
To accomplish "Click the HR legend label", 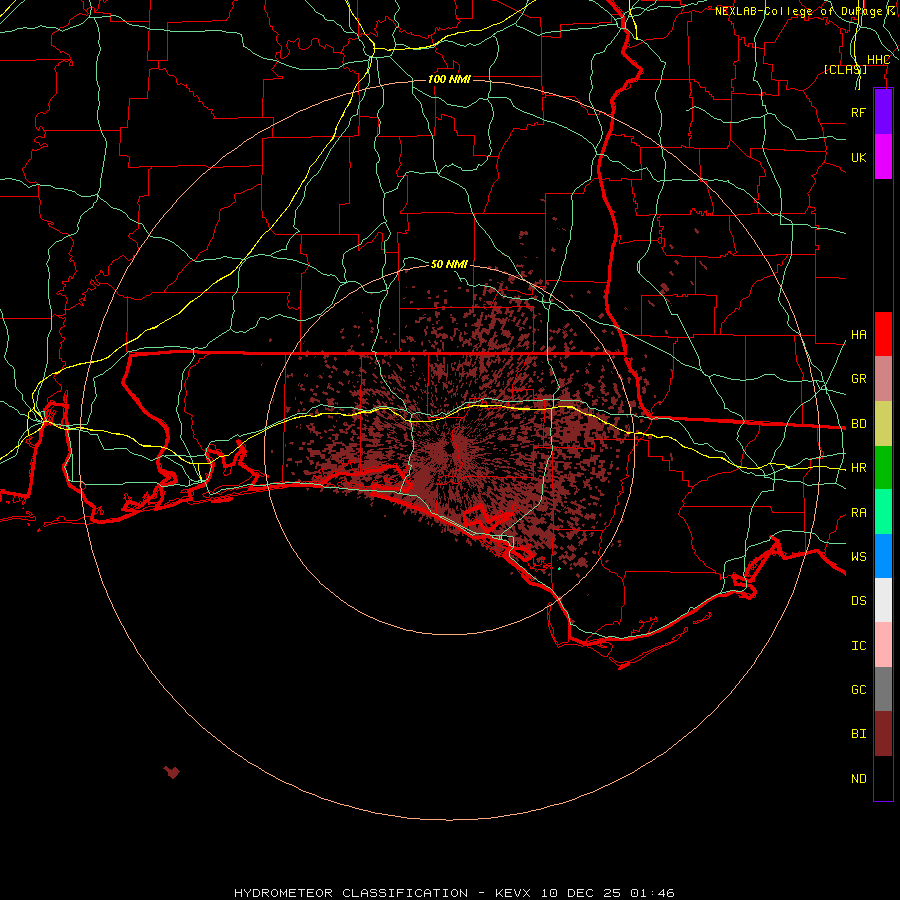I will click(x=858, y=468).
